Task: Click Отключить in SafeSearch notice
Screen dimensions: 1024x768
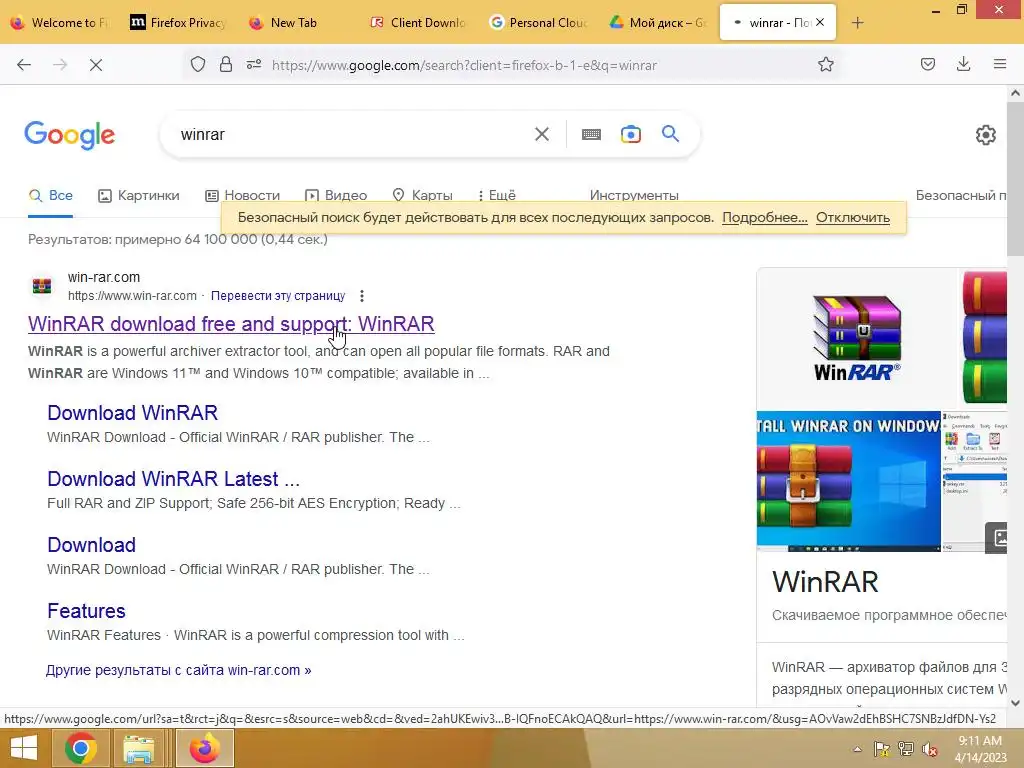Action: (853, 217)
